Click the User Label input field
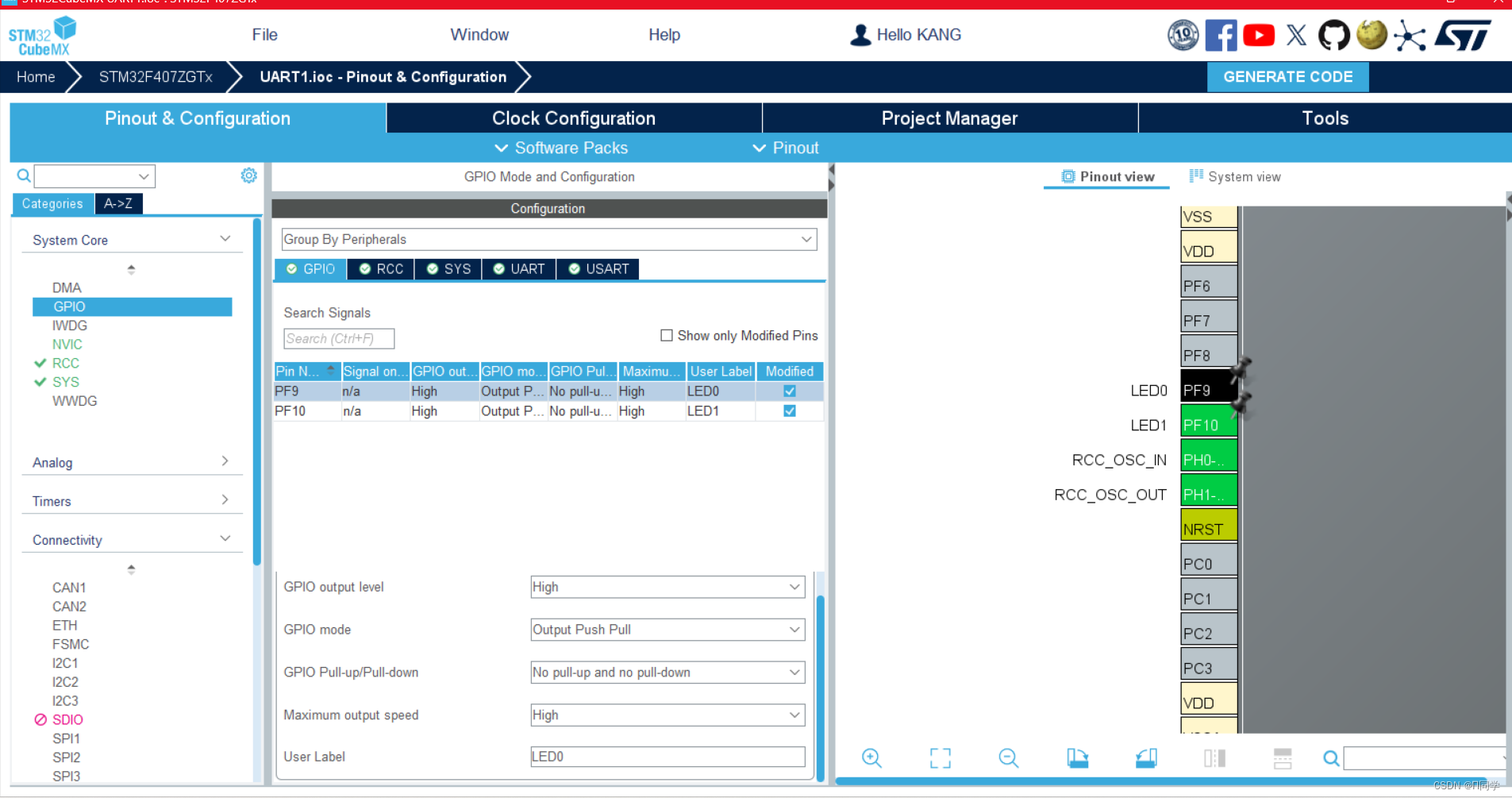 [668, 757]
